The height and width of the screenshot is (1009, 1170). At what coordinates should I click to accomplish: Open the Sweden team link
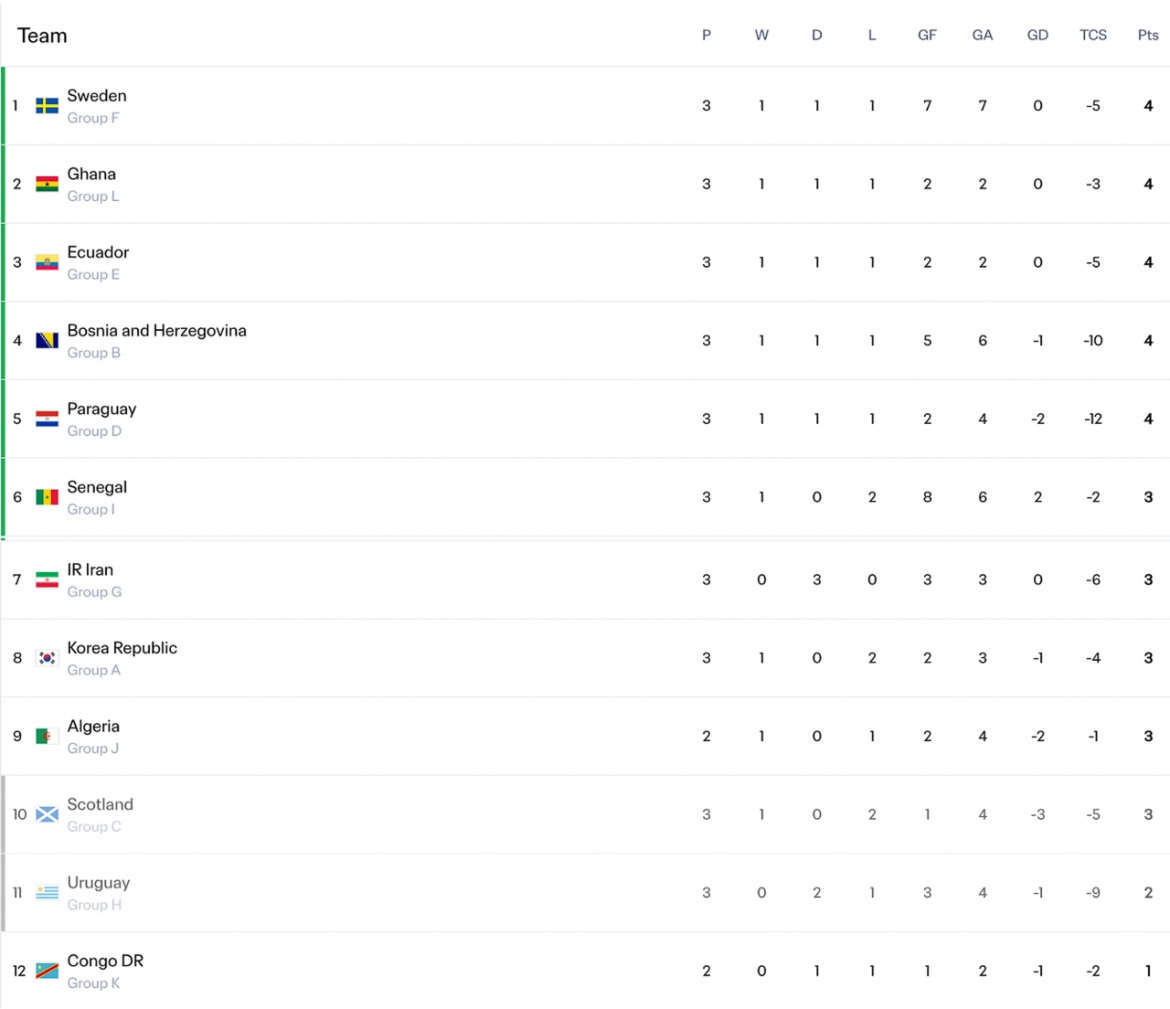[x=97, y=96]
